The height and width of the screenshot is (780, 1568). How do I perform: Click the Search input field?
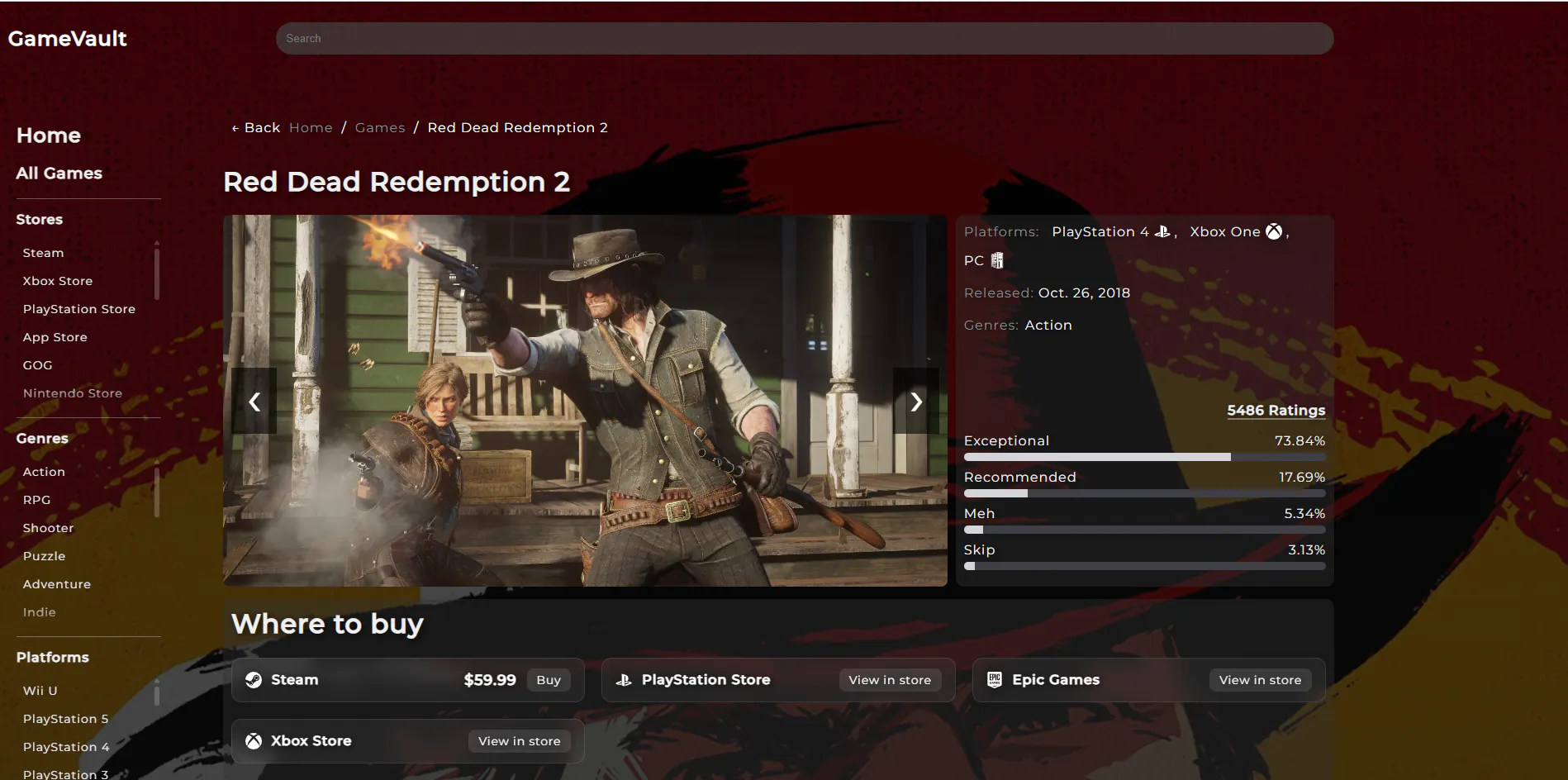805,39
